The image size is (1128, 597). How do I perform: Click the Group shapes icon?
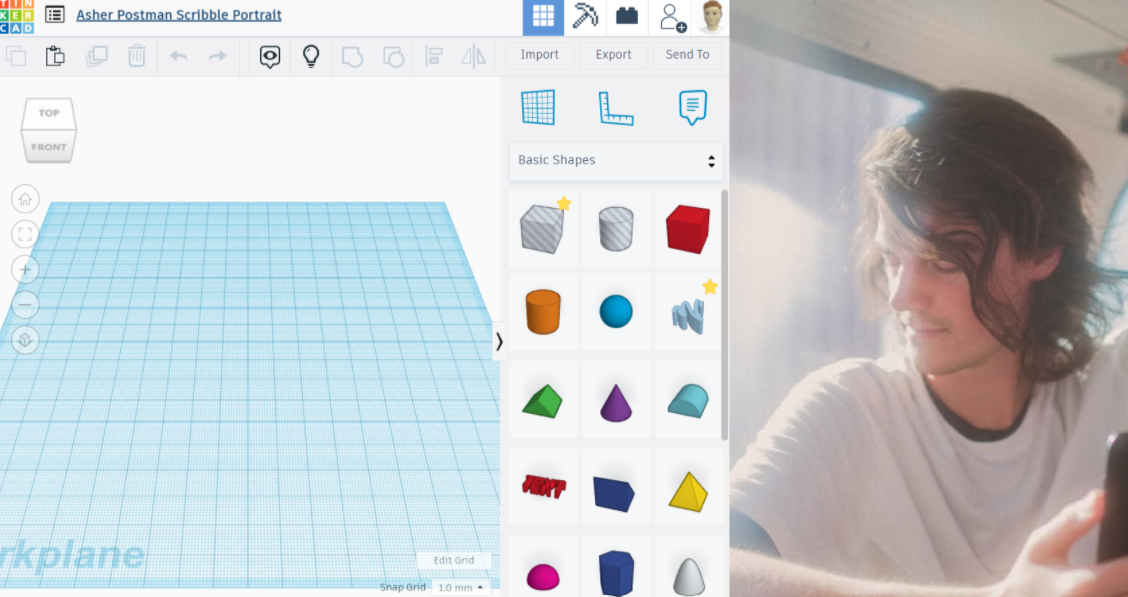[x=352, y=57]
